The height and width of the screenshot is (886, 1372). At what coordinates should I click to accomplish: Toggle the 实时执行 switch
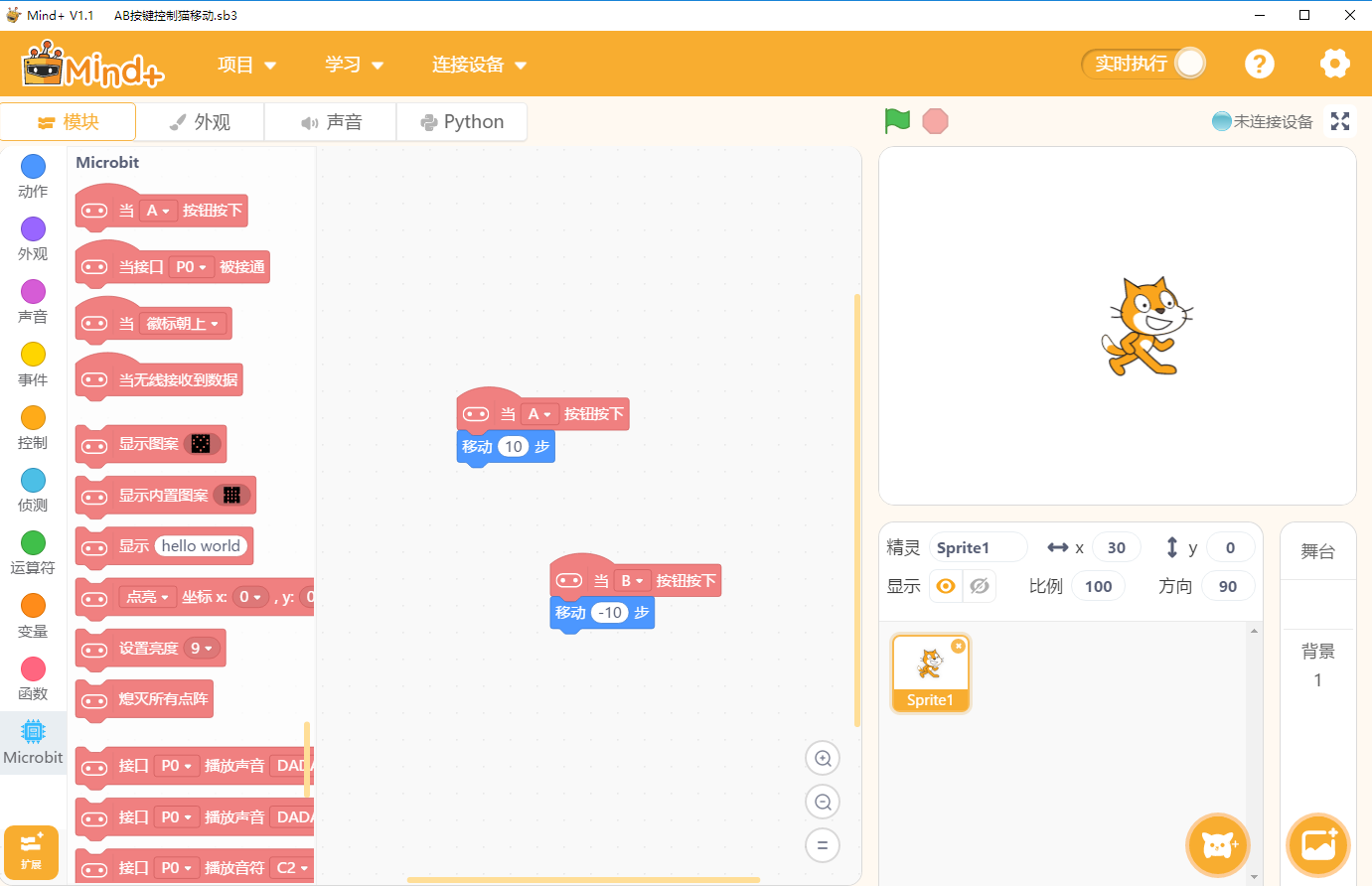tap(1143, 64)
